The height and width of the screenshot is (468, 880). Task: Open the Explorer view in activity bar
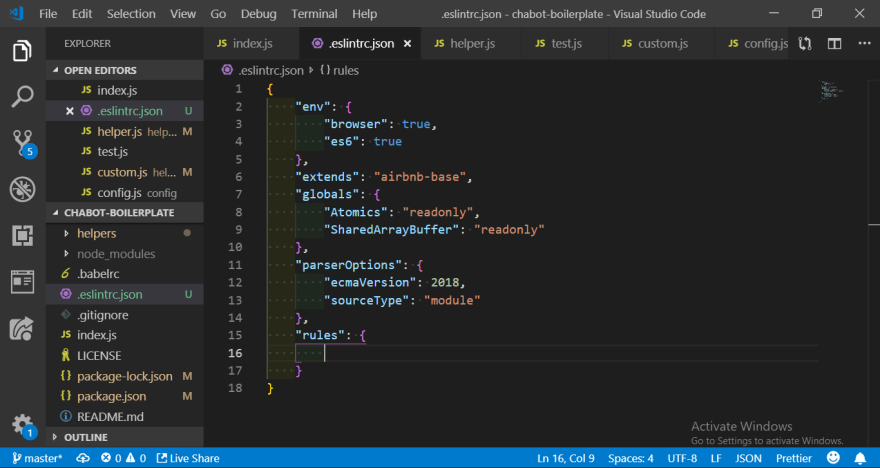(22, 51)
